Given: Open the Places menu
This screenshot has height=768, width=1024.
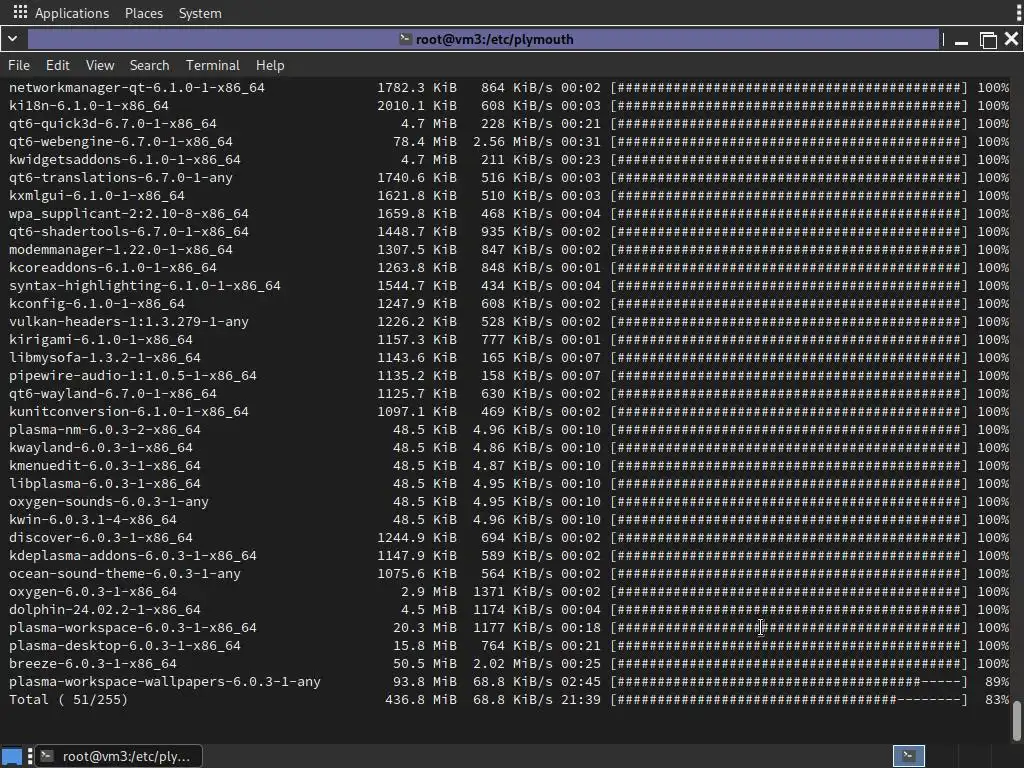Looking at the screenshot, I should click(144, 13).
